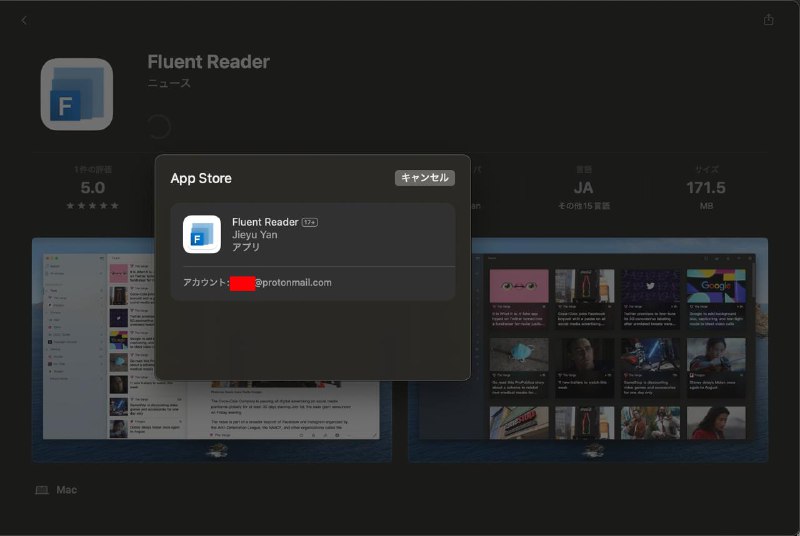This screenshot has width=800, height=536.
Task: Click the ニュース category link
Action: tap(169, 83)
